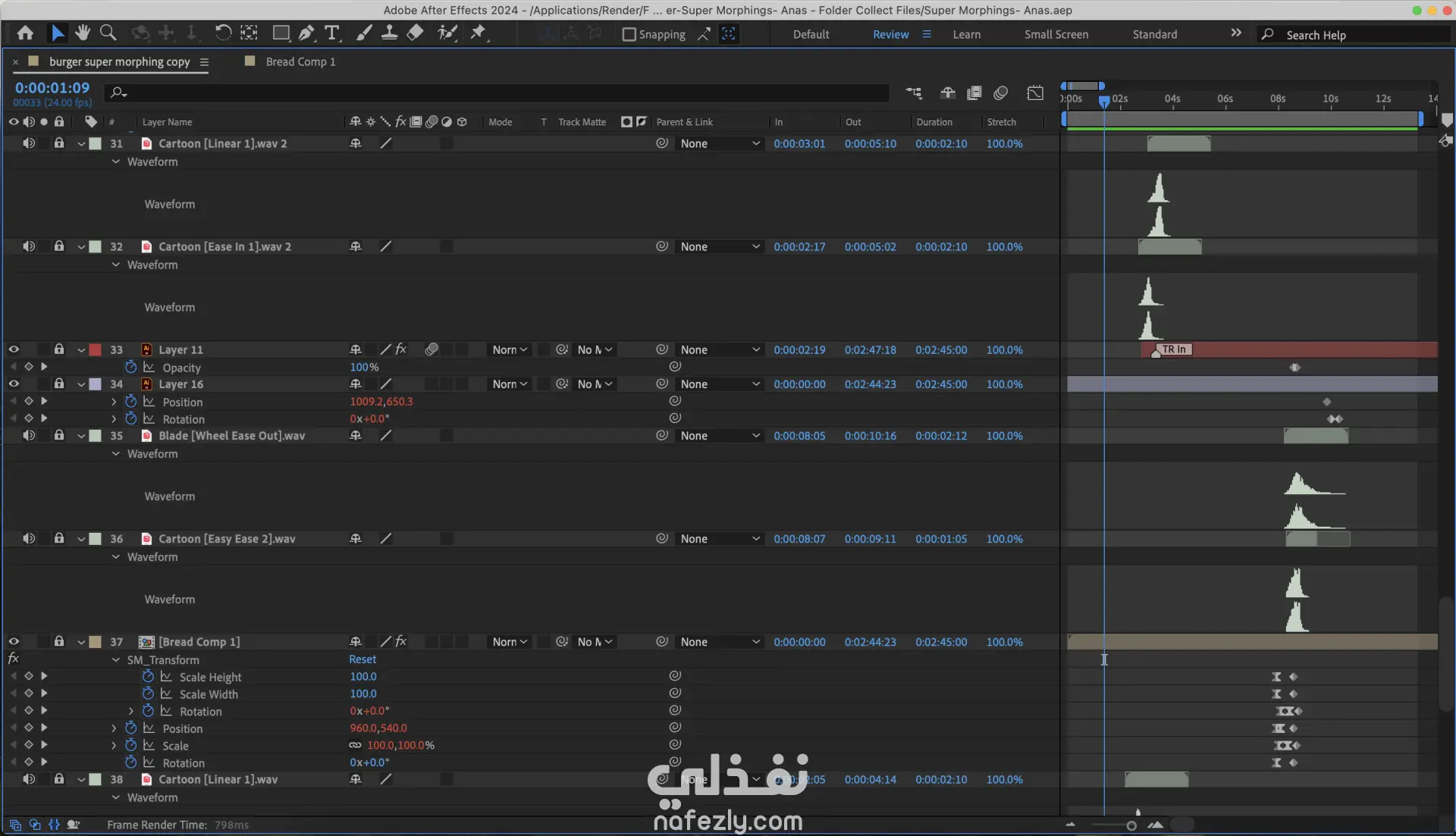Image resolution: width=1456 pixels, height=836 pixels.
Task: Switch to the Bread Comp 1 tab
Action: tap(300, 61)
